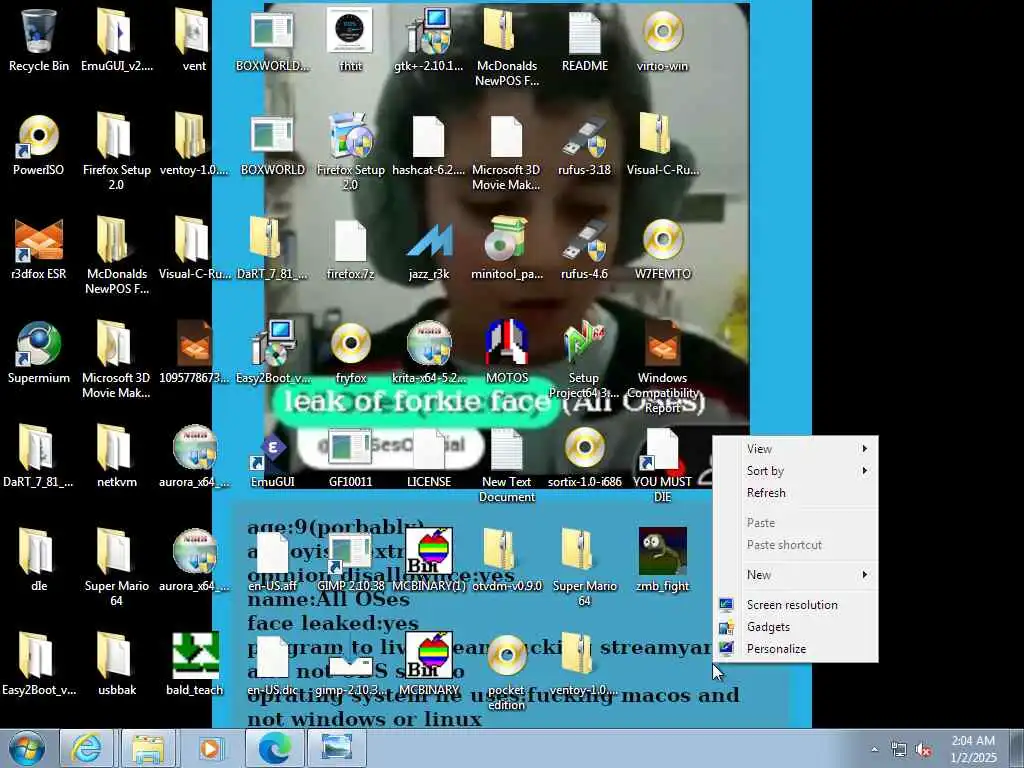The image size is (1024, 768).
Task: Open the Windows Compatibility Report file
Action: (x=662, y=366)
